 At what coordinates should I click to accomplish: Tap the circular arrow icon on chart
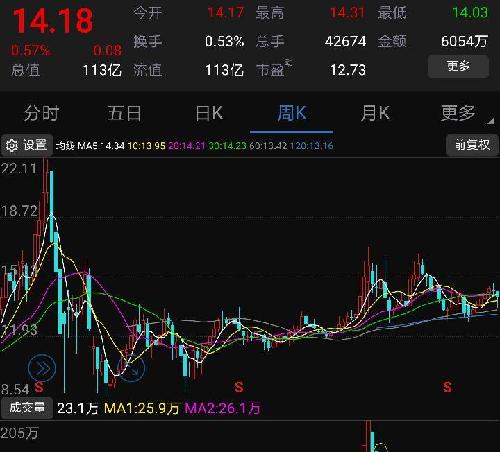pos(132,368)
